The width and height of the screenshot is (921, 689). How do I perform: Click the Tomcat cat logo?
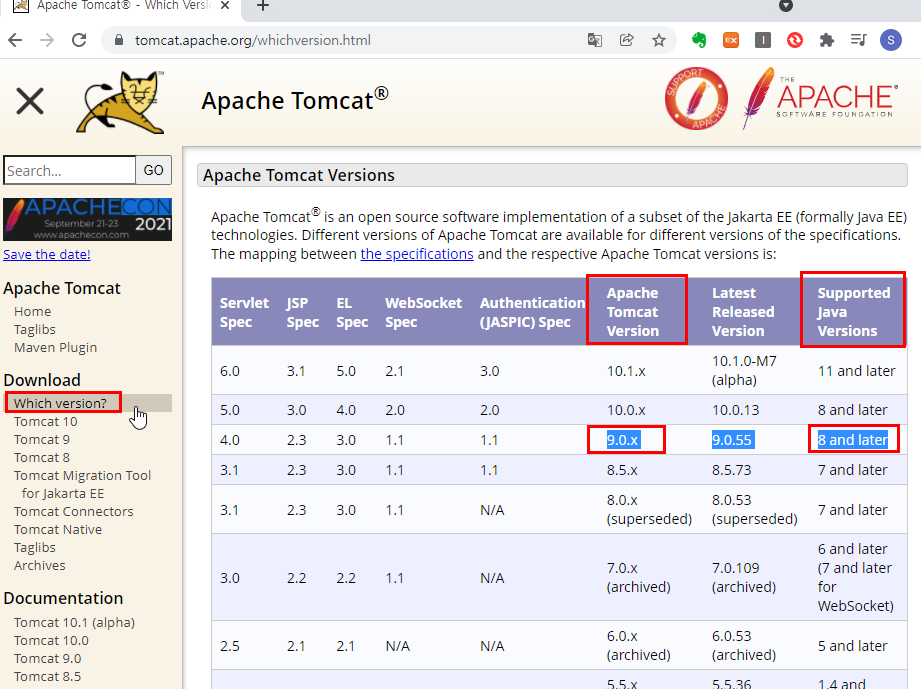[121, 102]
